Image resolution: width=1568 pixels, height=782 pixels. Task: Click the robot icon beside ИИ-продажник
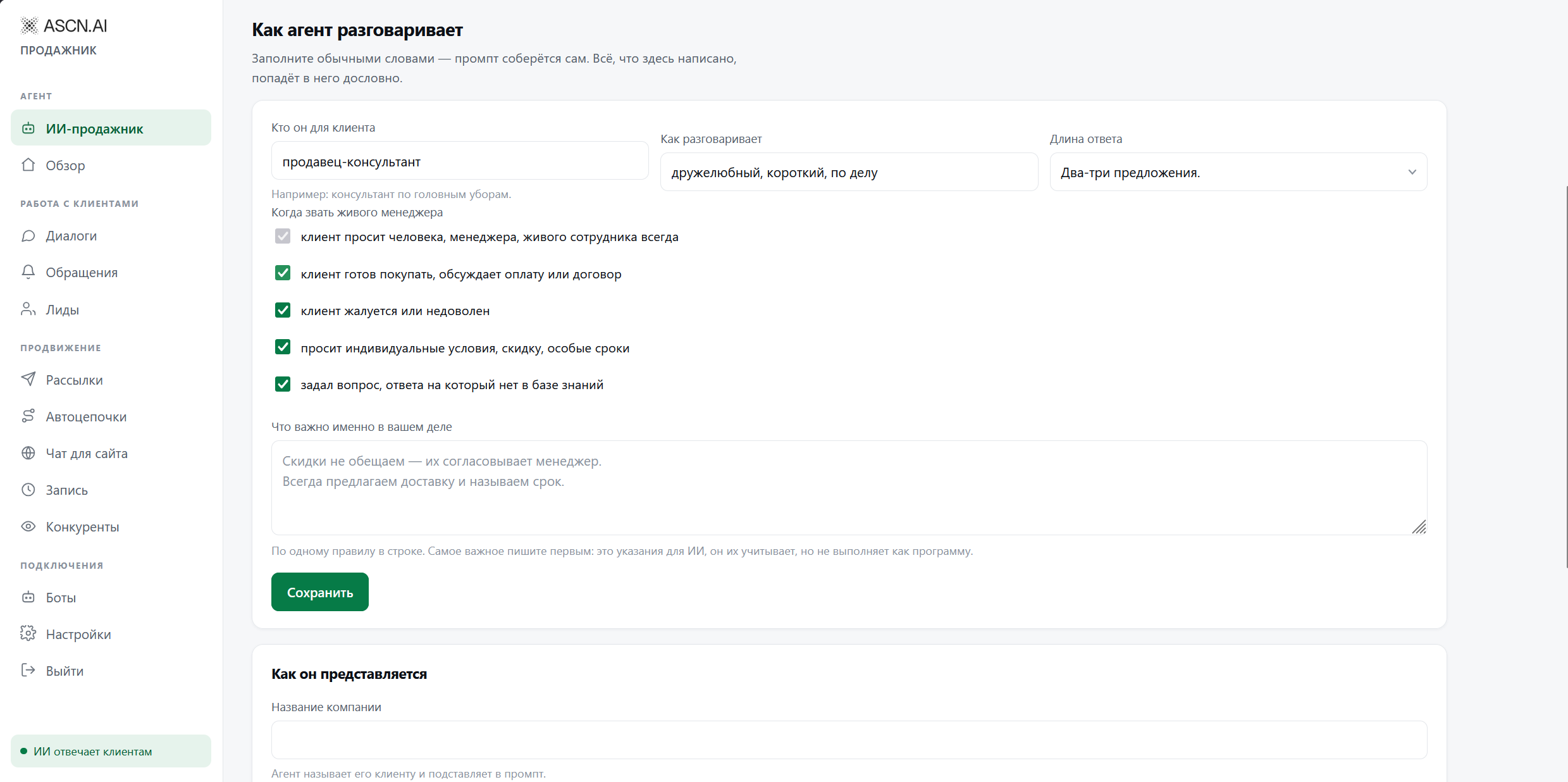28,128
